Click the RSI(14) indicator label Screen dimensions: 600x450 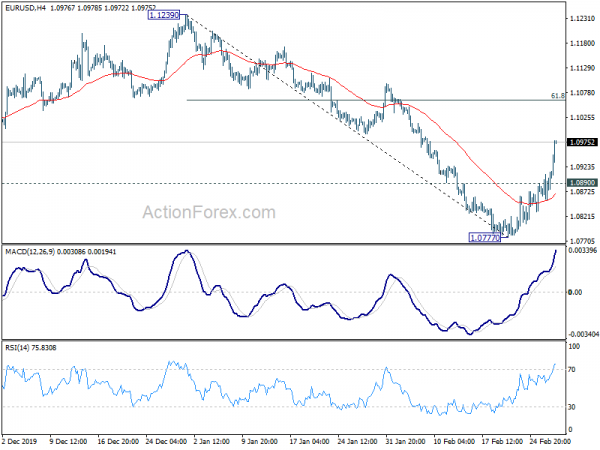point(20,348)
